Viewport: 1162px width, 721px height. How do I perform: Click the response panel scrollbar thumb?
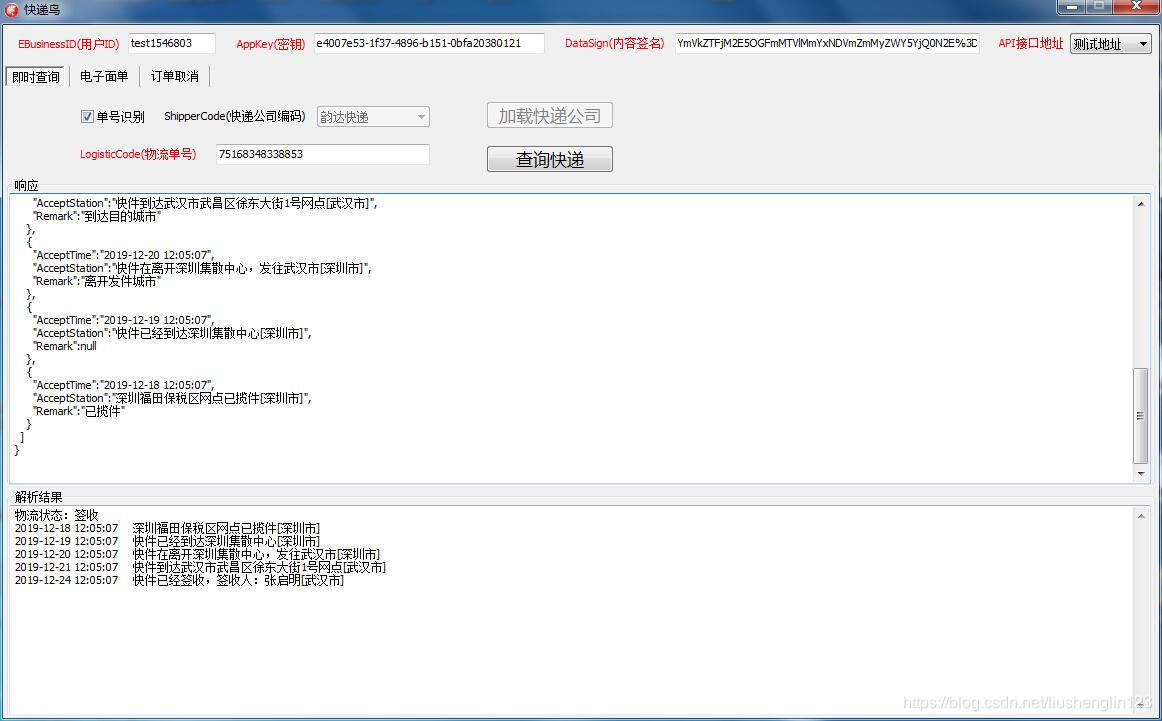tap(1141, 416)
